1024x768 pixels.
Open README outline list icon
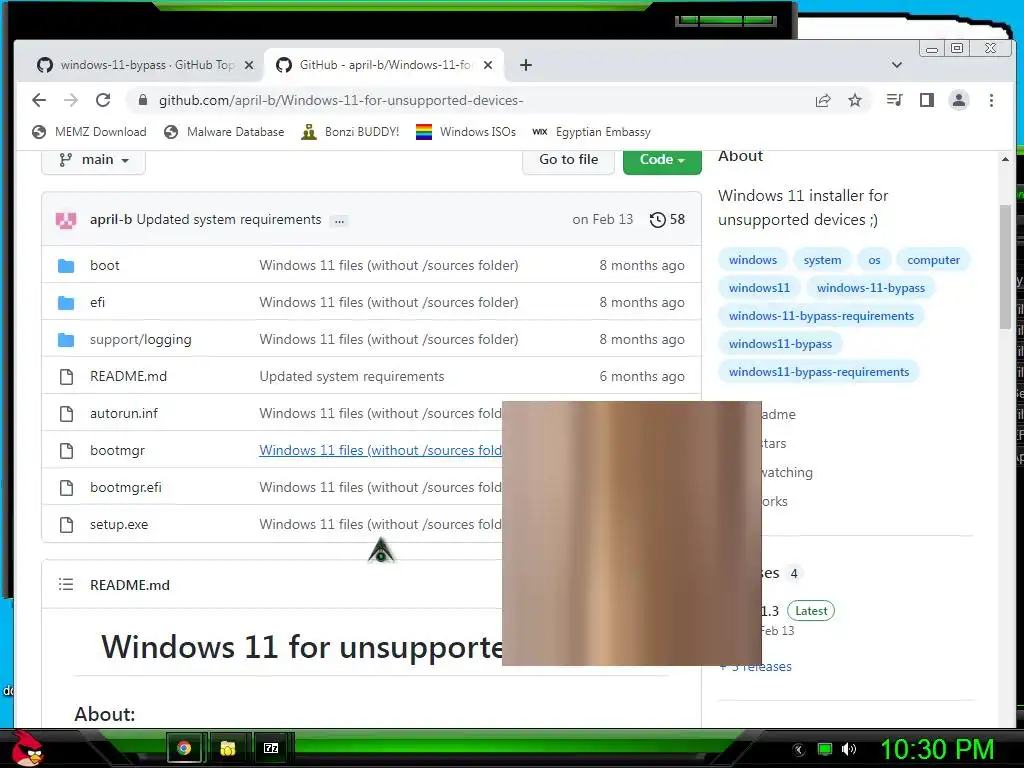[x=66, y=584]
